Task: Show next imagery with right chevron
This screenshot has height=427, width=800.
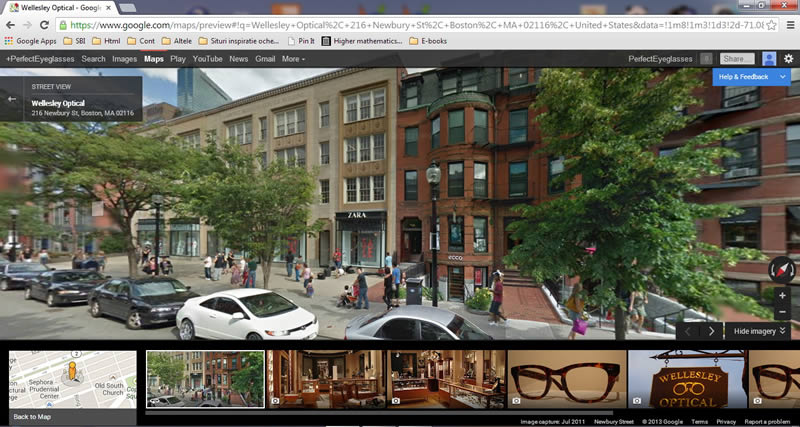Action: [712, 331]
